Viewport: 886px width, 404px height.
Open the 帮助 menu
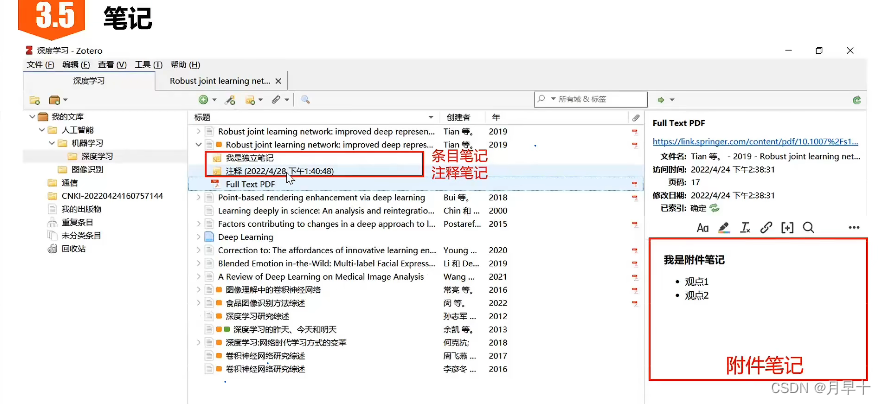185,64
